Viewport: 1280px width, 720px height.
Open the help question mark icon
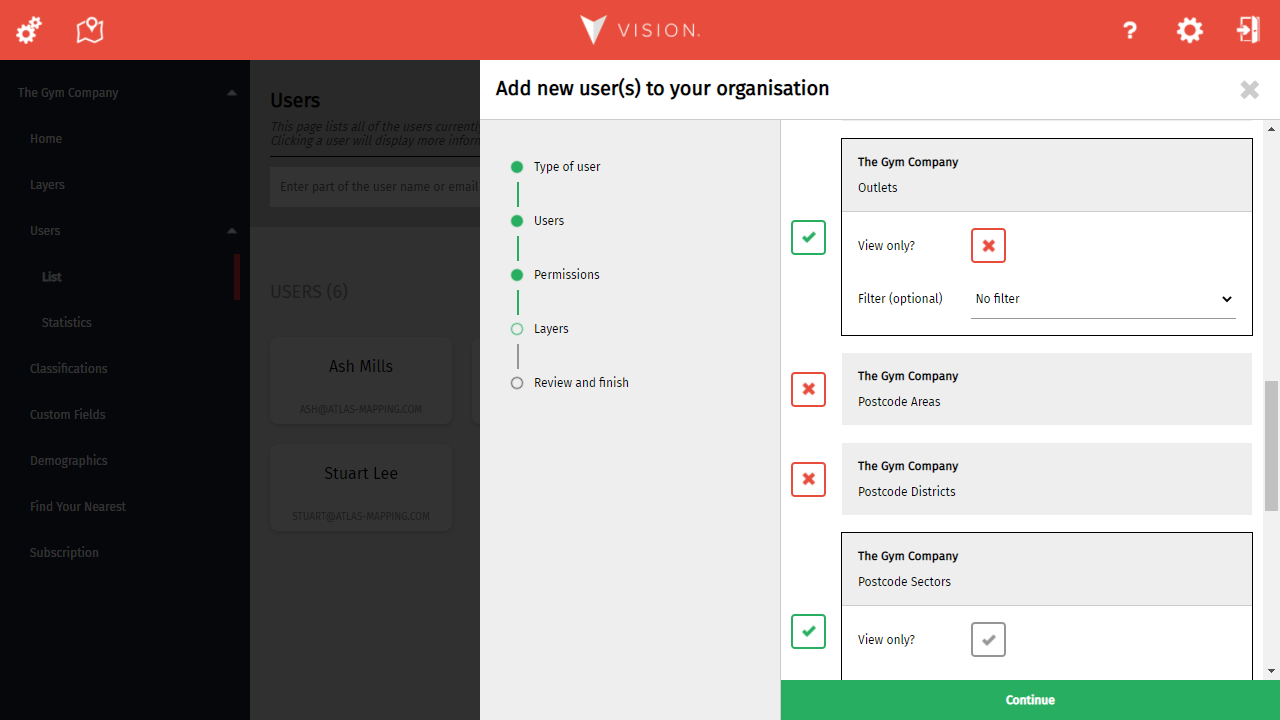pos(1130,30)
